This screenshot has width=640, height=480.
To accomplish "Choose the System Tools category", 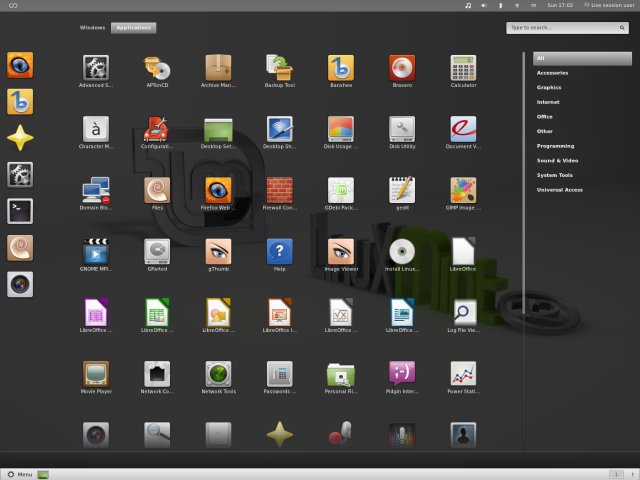I will pyautogui.click(x=555, y=176).
